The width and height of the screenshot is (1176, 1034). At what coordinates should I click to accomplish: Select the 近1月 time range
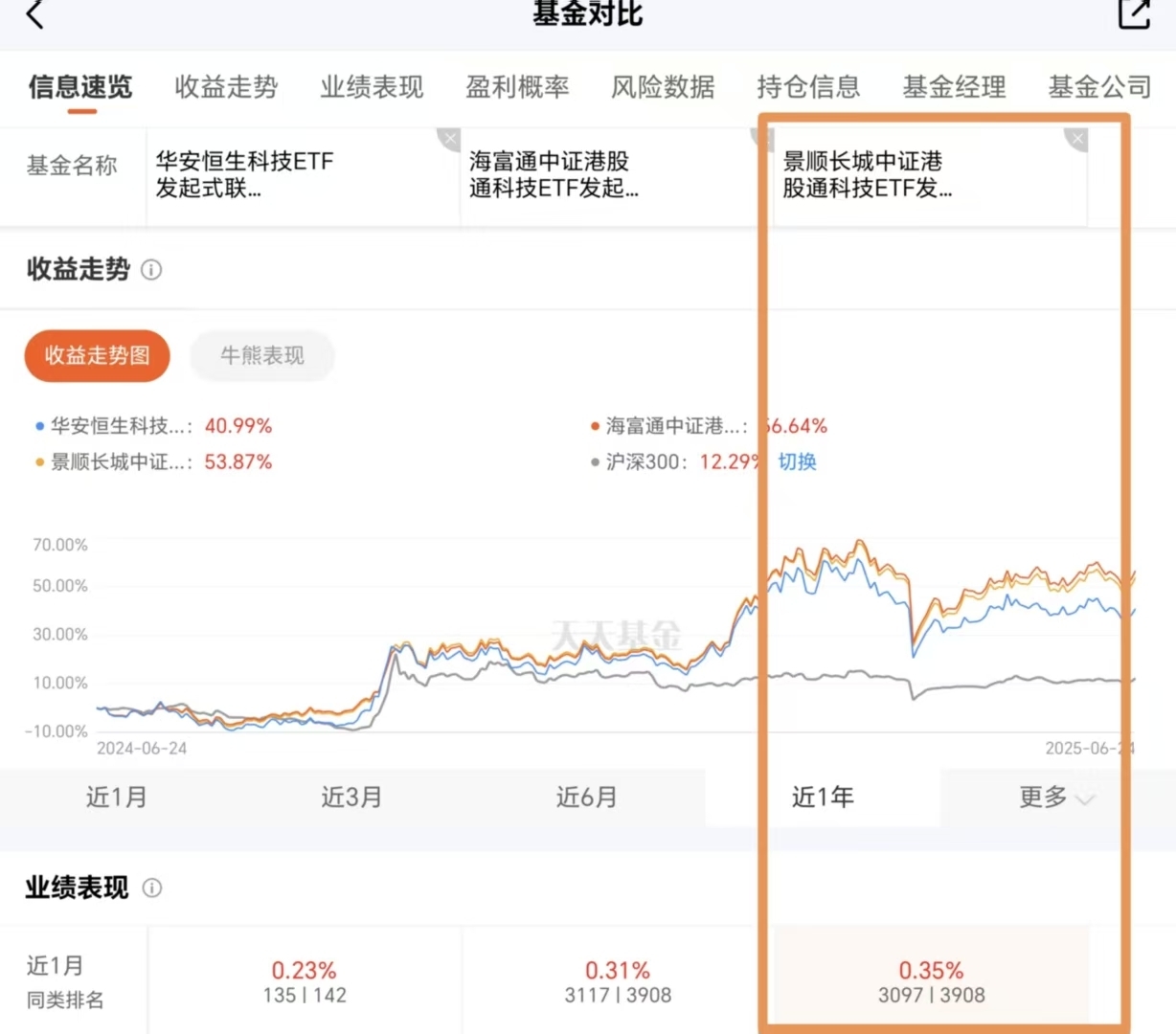click(x=117, y=797)
